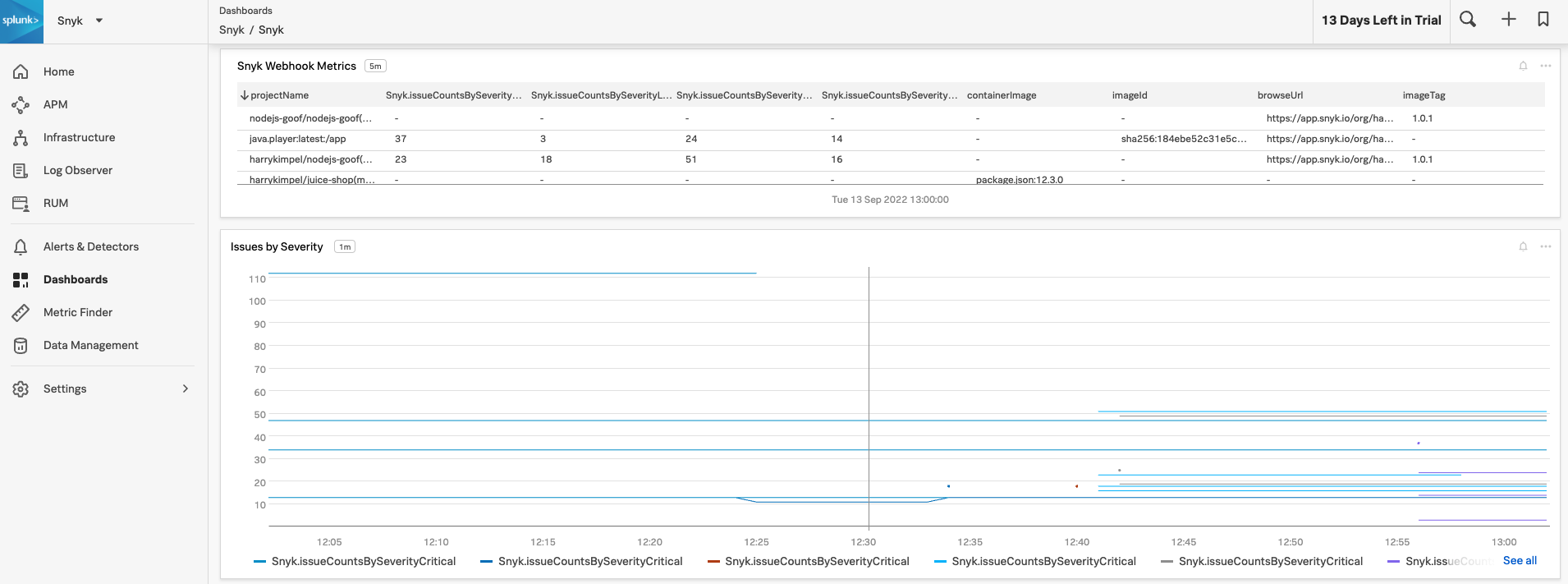Click gray legend swatch for SeverityCritical
1568x584 pixels.
pos(1167,562)
